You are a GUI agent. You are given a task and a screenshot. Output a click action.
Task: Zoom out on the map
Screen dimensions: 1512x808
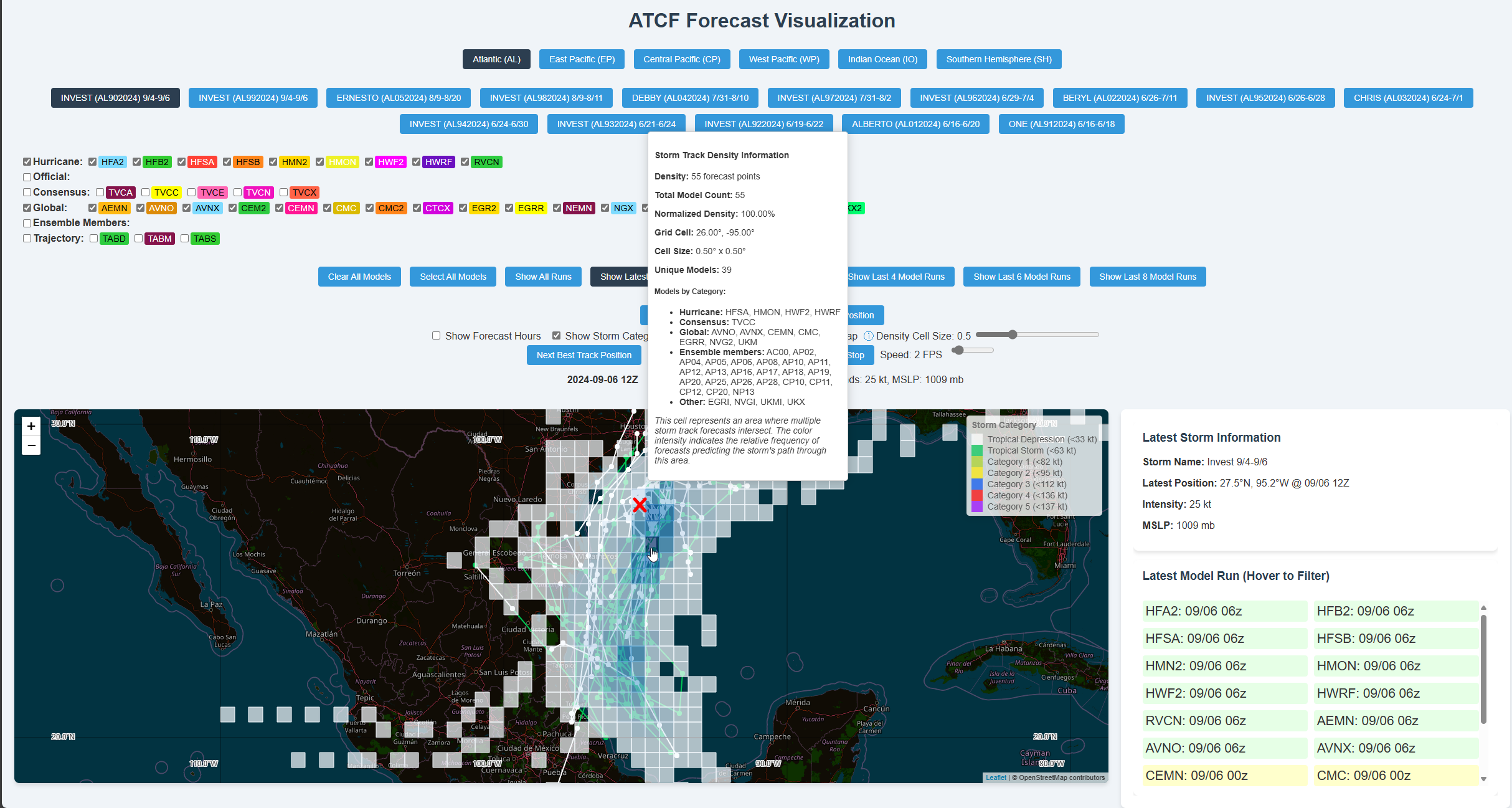pos(31,445)
